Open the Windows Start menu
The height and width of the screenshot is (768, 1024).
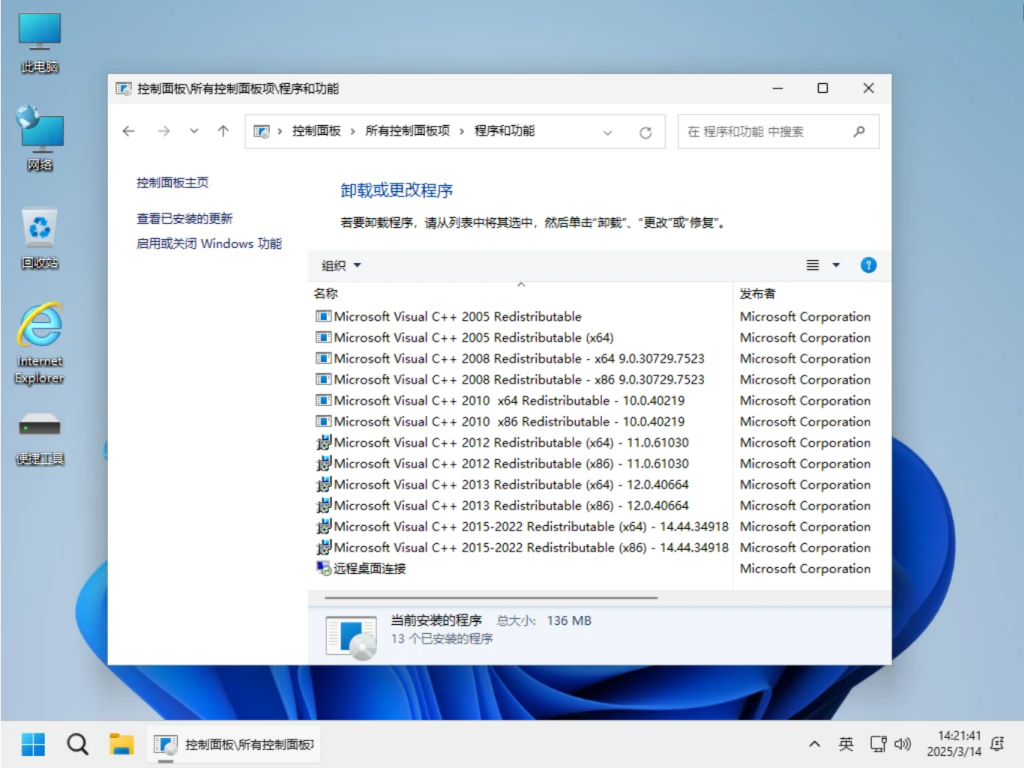click(33, 744)
